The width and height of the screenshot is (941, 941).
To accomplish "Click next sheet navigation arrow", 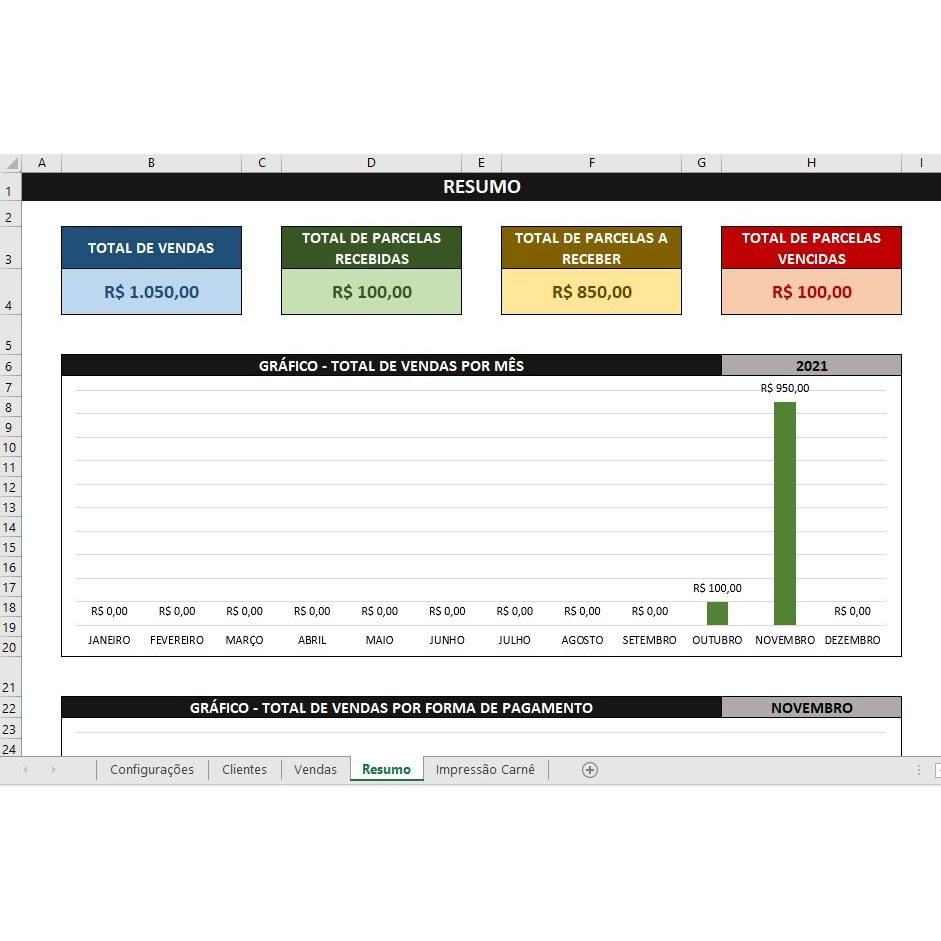I will (x=53, y=769).
